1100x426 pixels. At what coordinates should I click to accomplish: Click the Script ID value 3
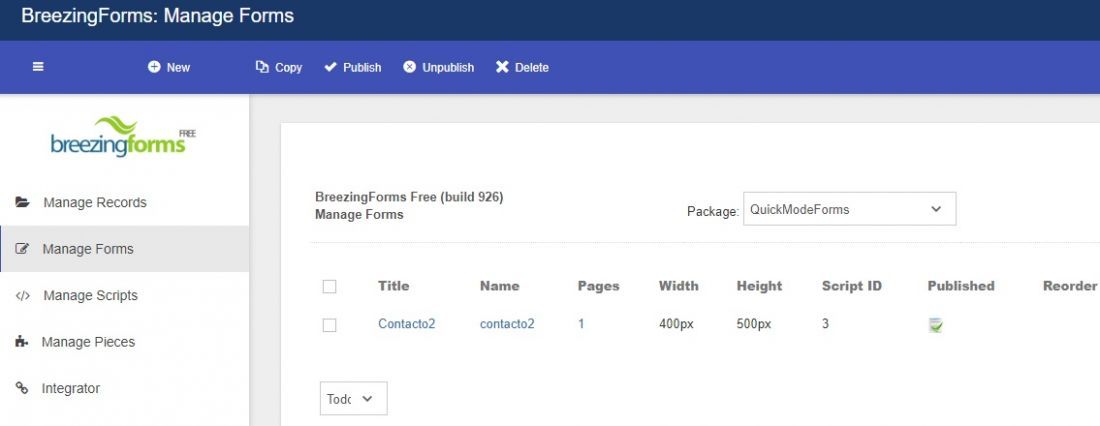[825, 324]
